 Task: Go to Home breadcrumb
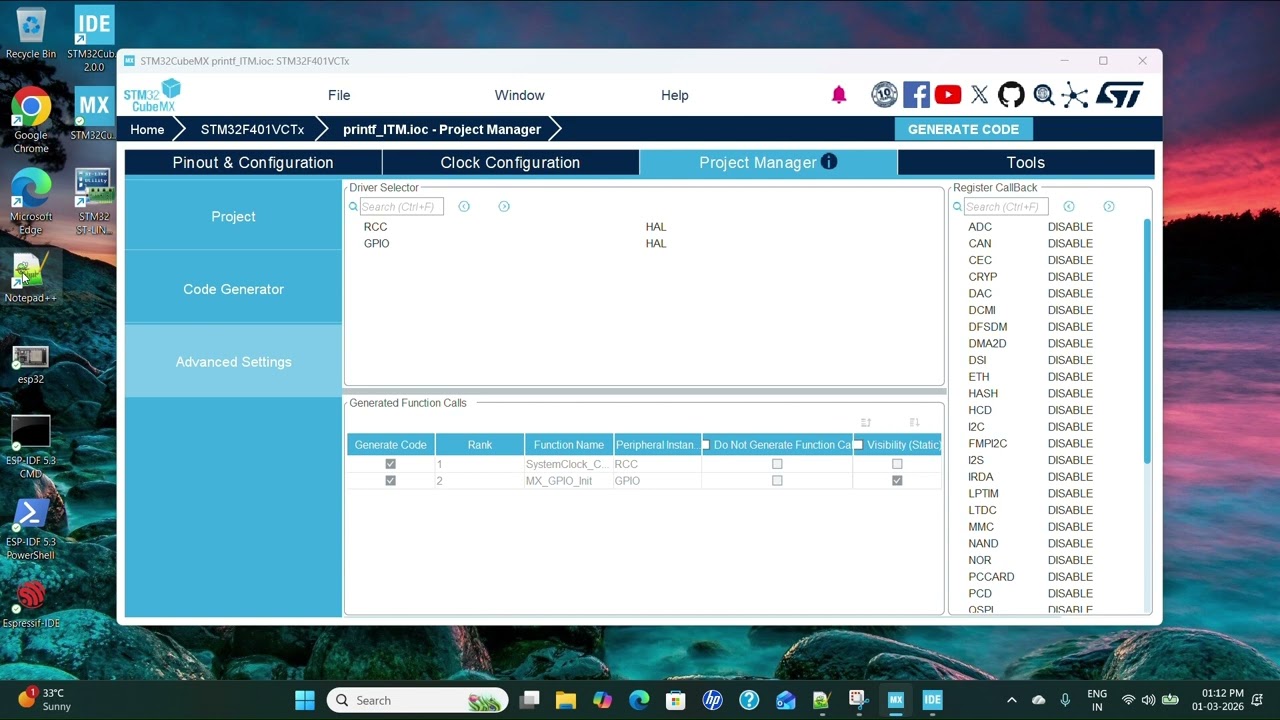tap(147, 129)
